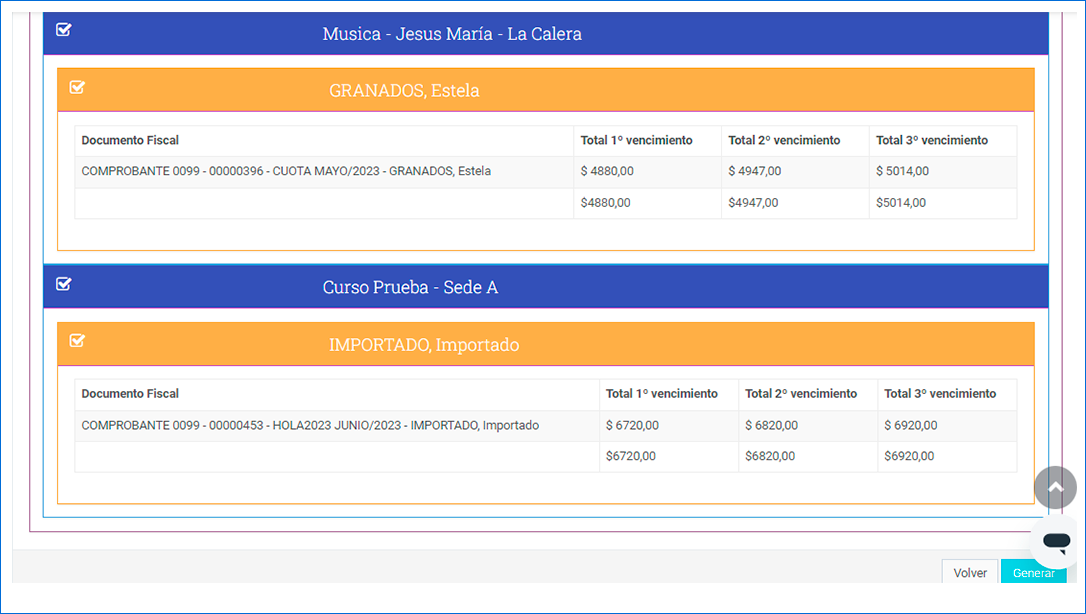The image size is (1086, 614).
Task: Uncheck the GRANADOS, Estela checkbox
Action: point(78,88)
